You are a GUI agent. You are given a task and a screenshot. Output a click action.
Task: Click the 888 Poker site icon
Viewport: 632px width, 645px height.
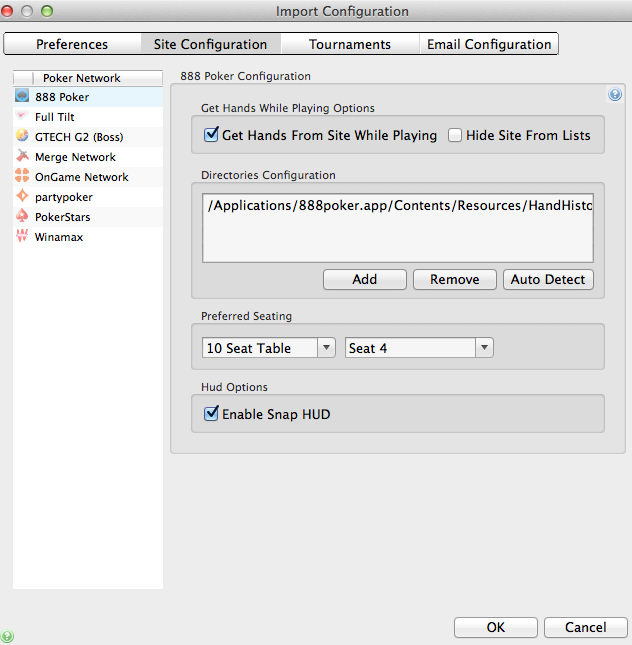coord(22,96)
